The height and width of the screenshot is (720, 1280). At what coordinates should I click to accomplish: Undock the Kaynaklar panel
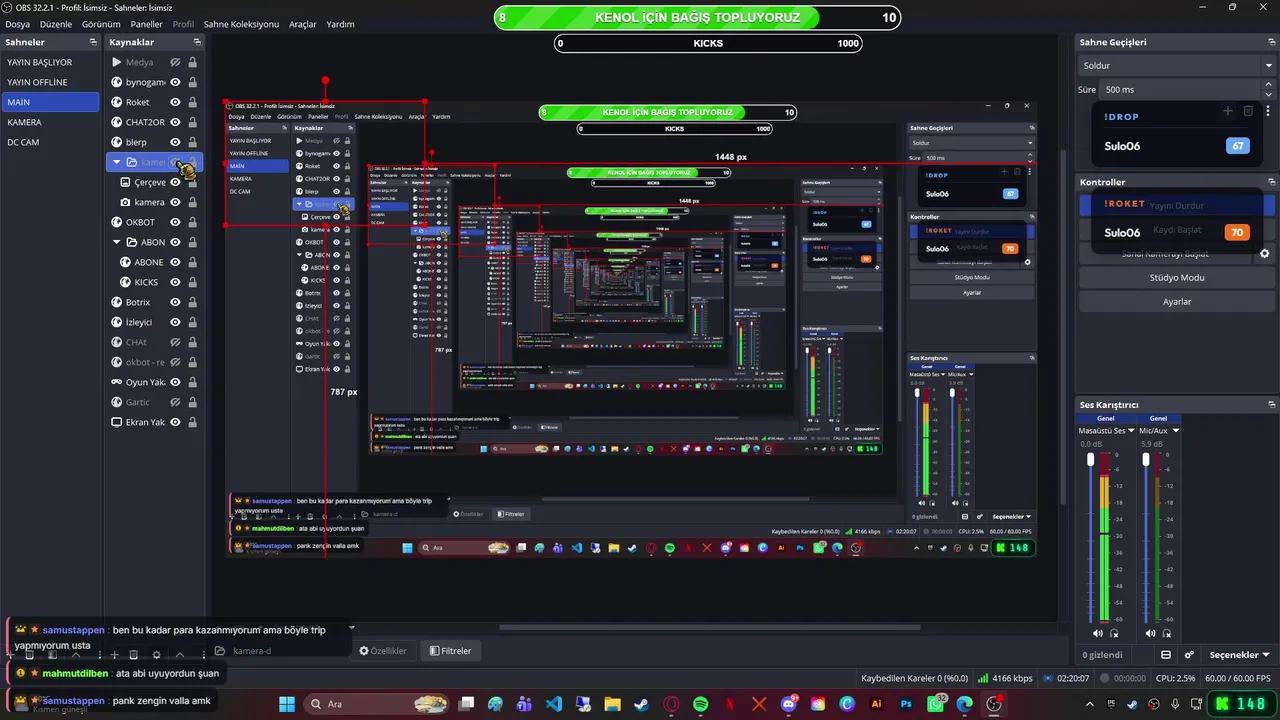tap(197, 42)
